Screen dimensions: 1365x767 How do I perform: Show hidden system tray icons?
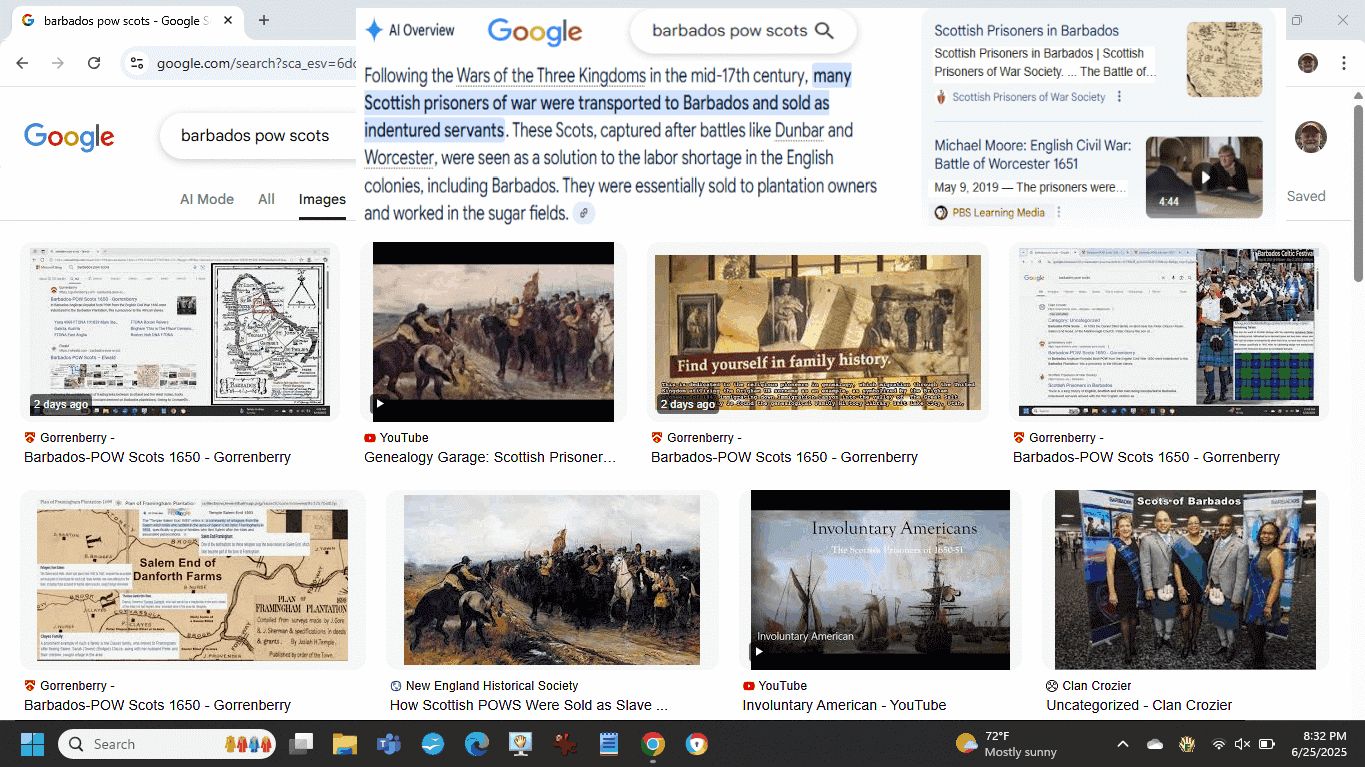1122,744
